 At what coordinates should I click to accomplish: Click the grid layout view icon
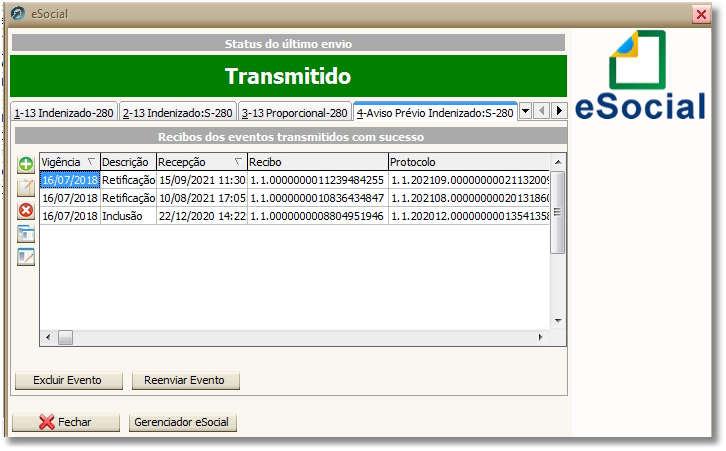coord(26,234)
